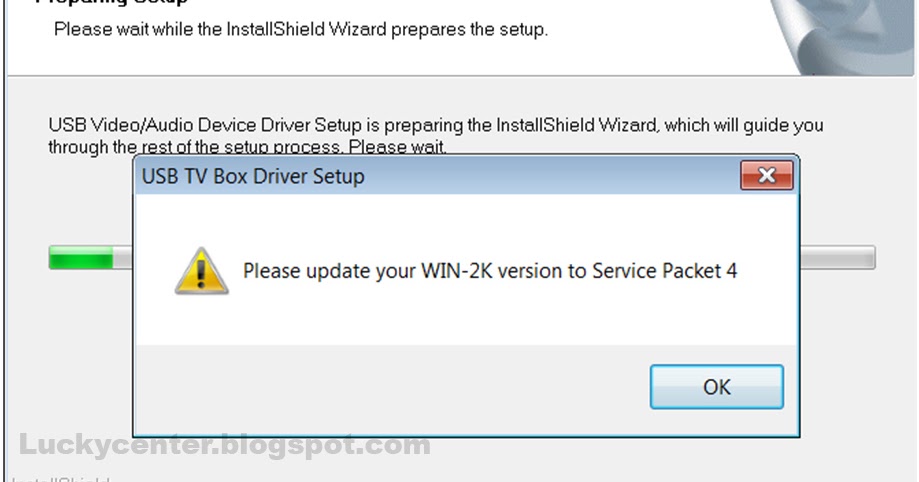Click the yellow warning triangle icon
The height and width of the screenshot is (482, 919).
pos(201,271)
